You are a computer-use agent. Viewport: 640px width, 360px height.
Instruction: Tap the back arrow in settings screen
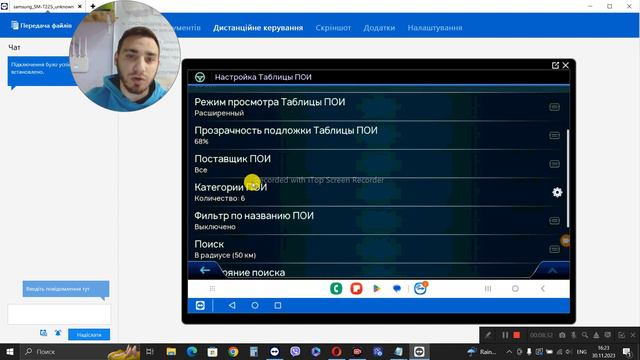[x=204, y=270]
